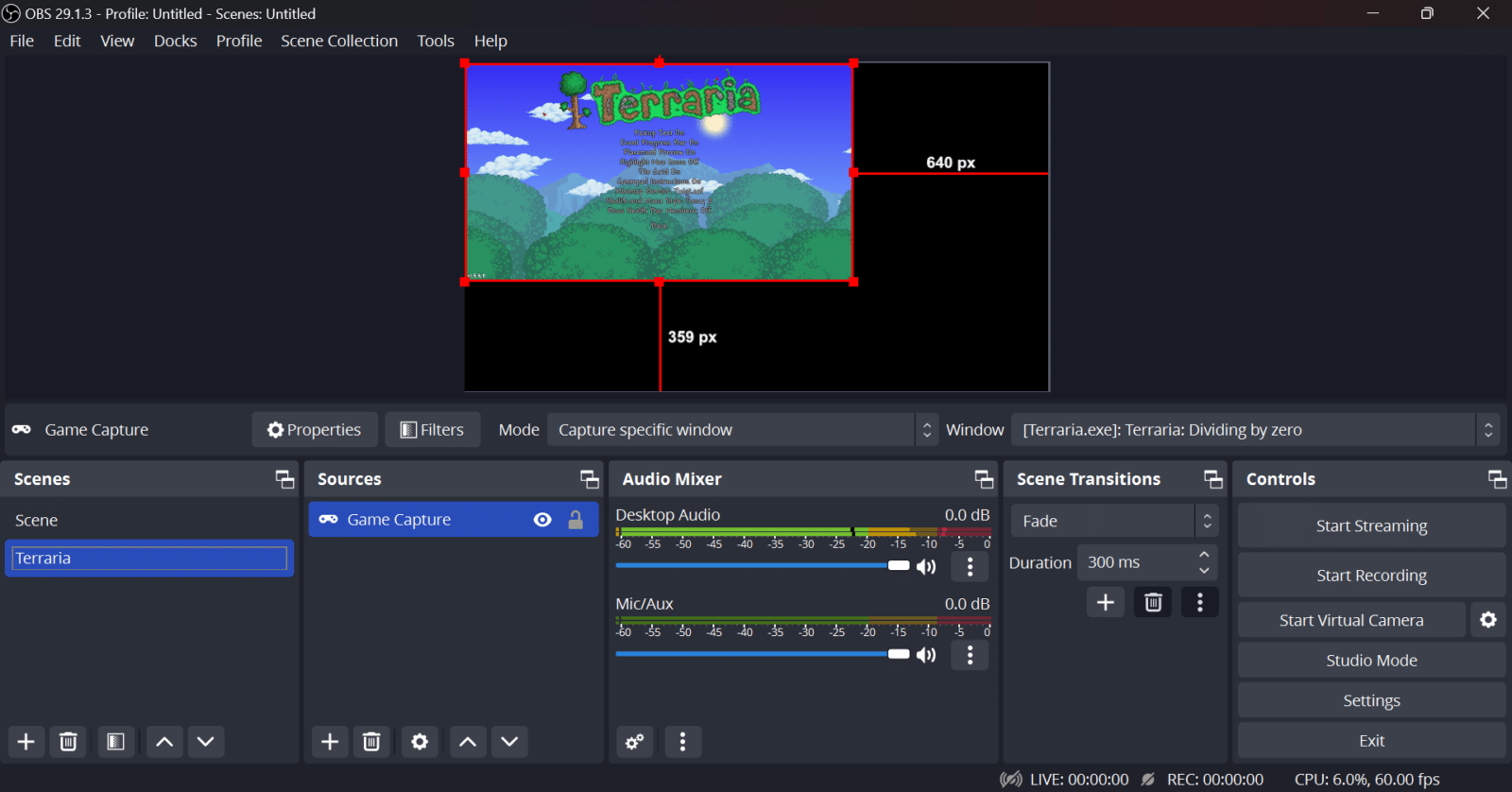This screenshot has width=1512, height=792.
Task: Open the Fade transition dropdown
Action: coord(1114,521)
